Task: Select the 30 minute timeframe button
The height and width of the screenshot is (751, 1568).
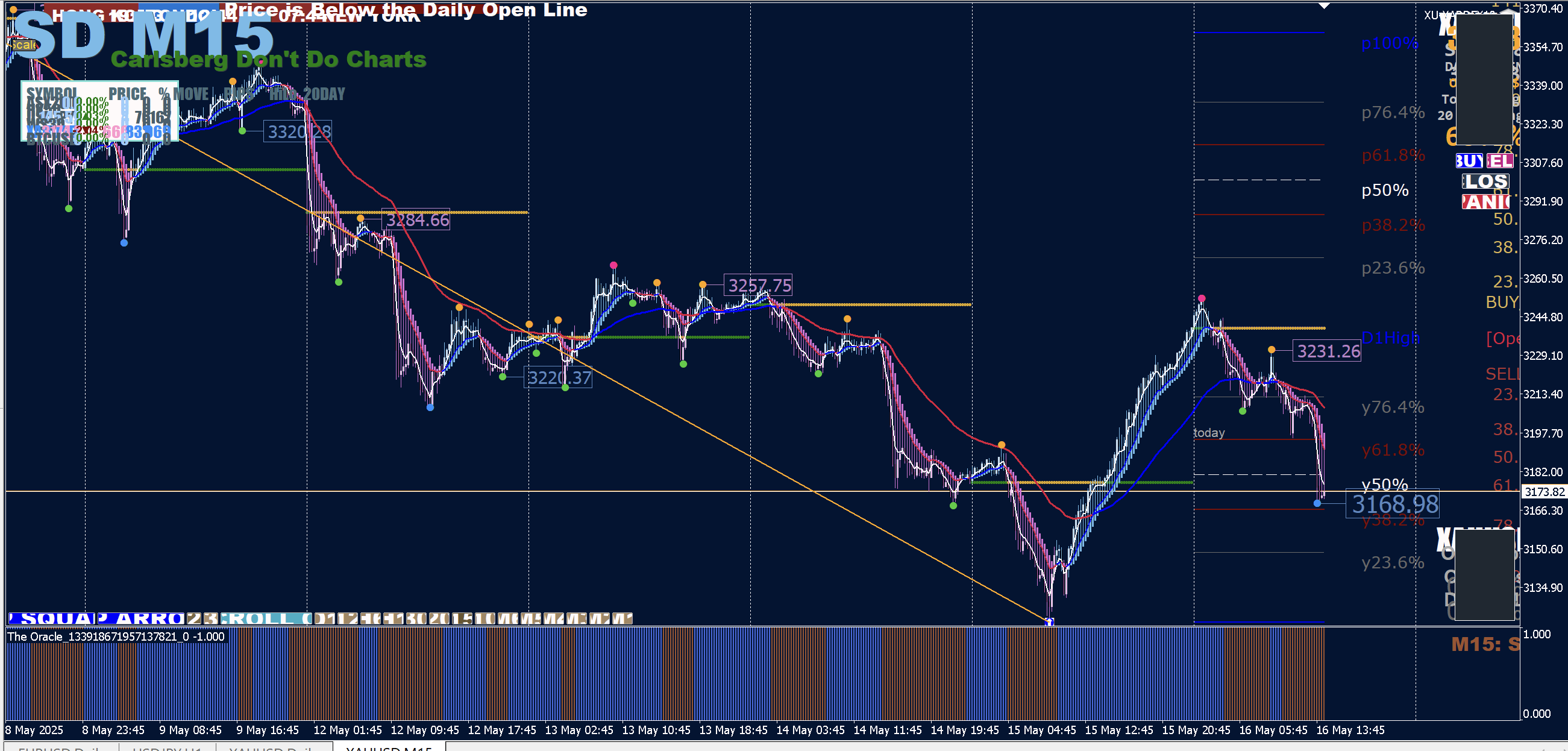Action: tap(417, 619)
